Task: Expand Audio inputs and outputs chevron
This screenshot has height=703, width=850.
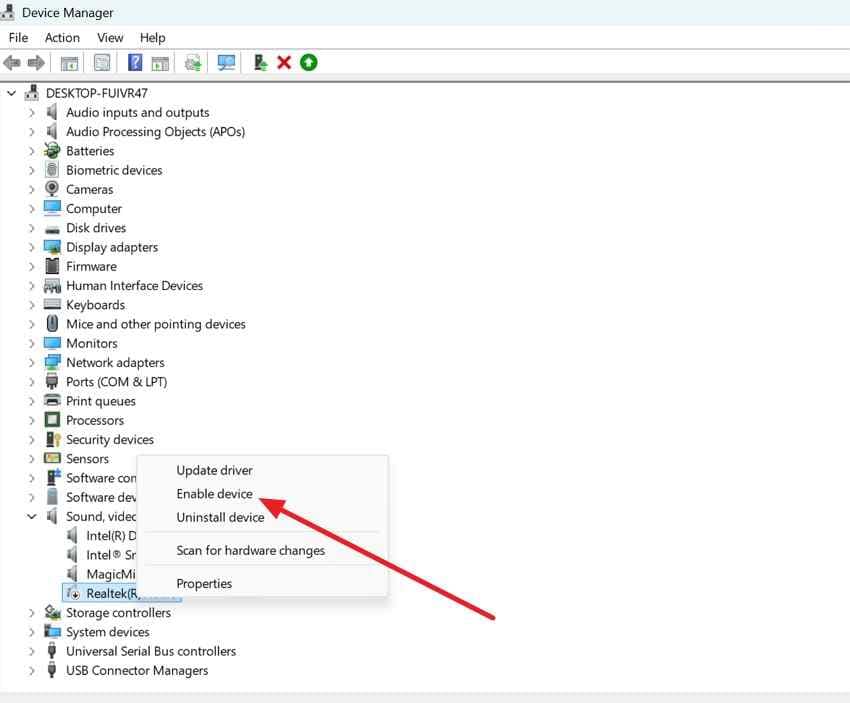Action: pos(31,113)
